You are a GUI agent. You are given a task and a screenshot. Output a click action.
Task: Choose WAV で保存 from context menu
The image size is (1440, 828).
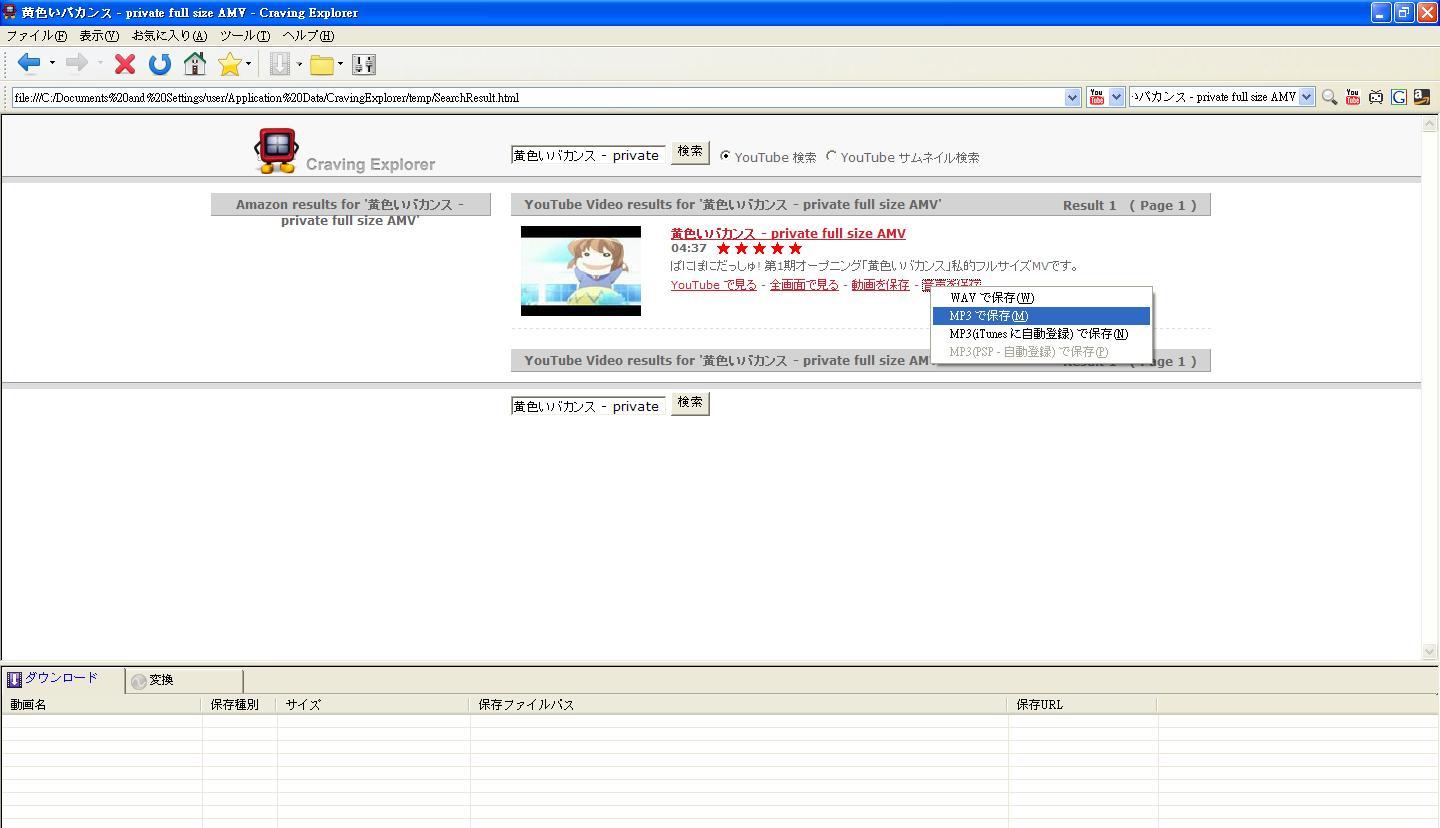point(1041,298)
